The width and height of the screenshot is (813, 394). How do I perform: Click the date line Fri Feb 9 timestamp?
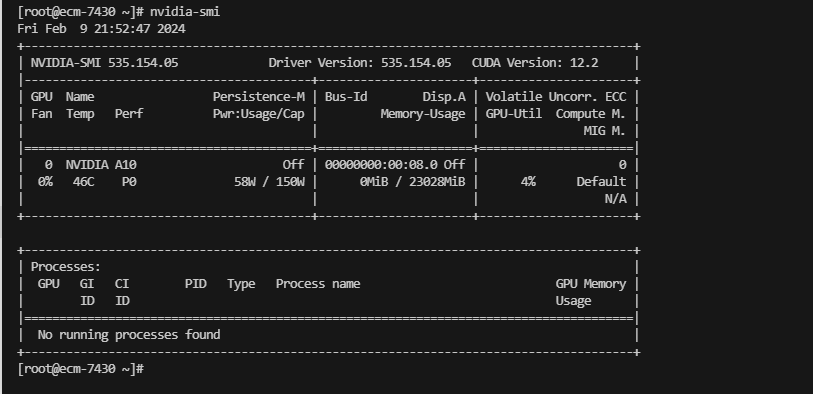102,29
